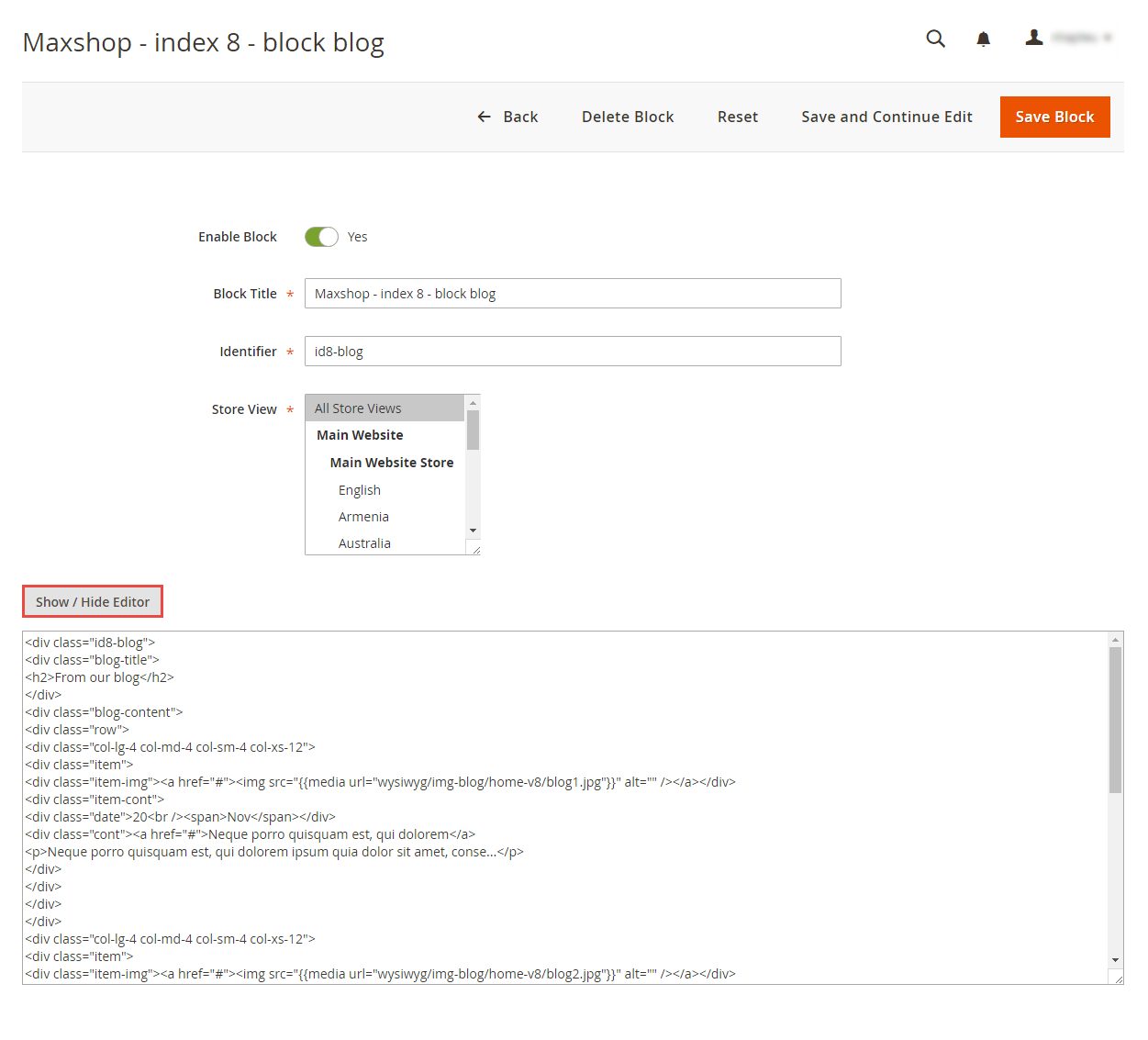The height and width of the screenshot is (1040, 1148).
Task: Click the store view list up arrow
Action: [474, 403]
